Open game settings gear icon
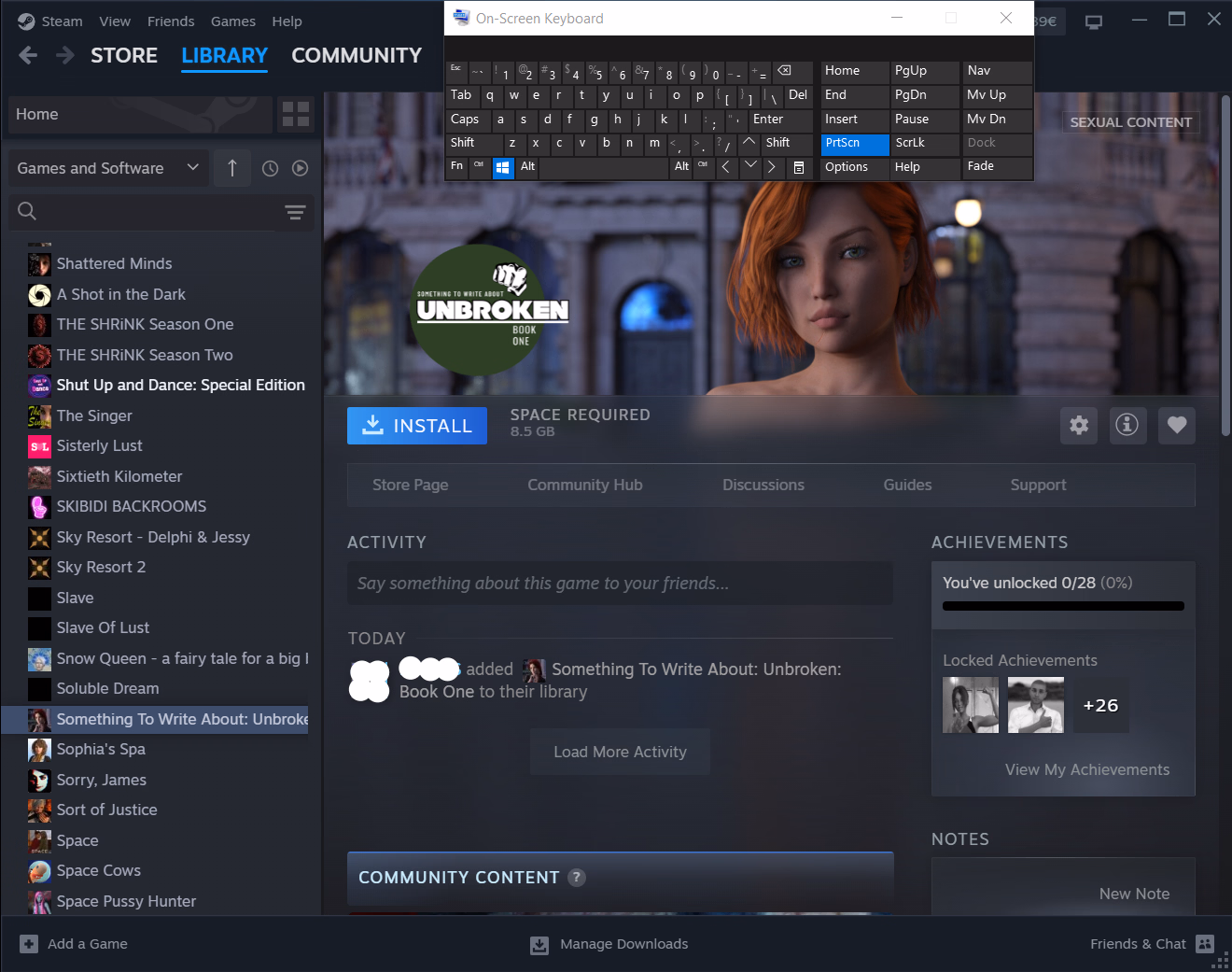Image resolution: width=1232 pixels, height=972 pixels. point(1079,425)
